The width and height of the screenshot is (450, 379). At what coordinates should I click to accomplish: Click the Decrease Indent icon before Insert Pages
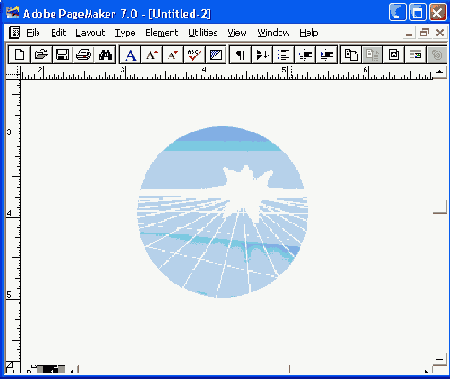click(327, 55)
